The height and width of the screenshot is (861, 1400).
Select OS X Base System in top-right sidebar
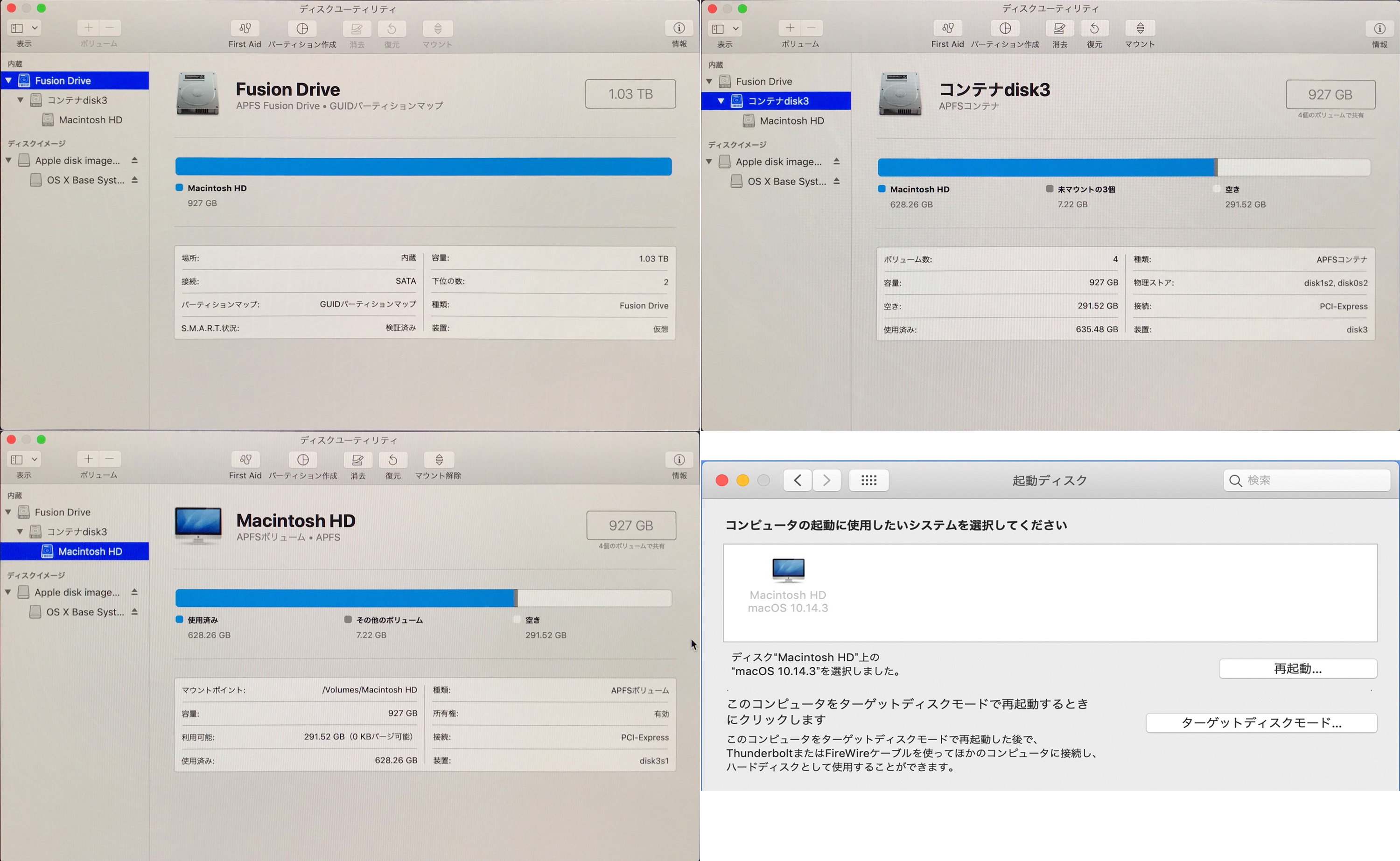[x=786, y=181]
